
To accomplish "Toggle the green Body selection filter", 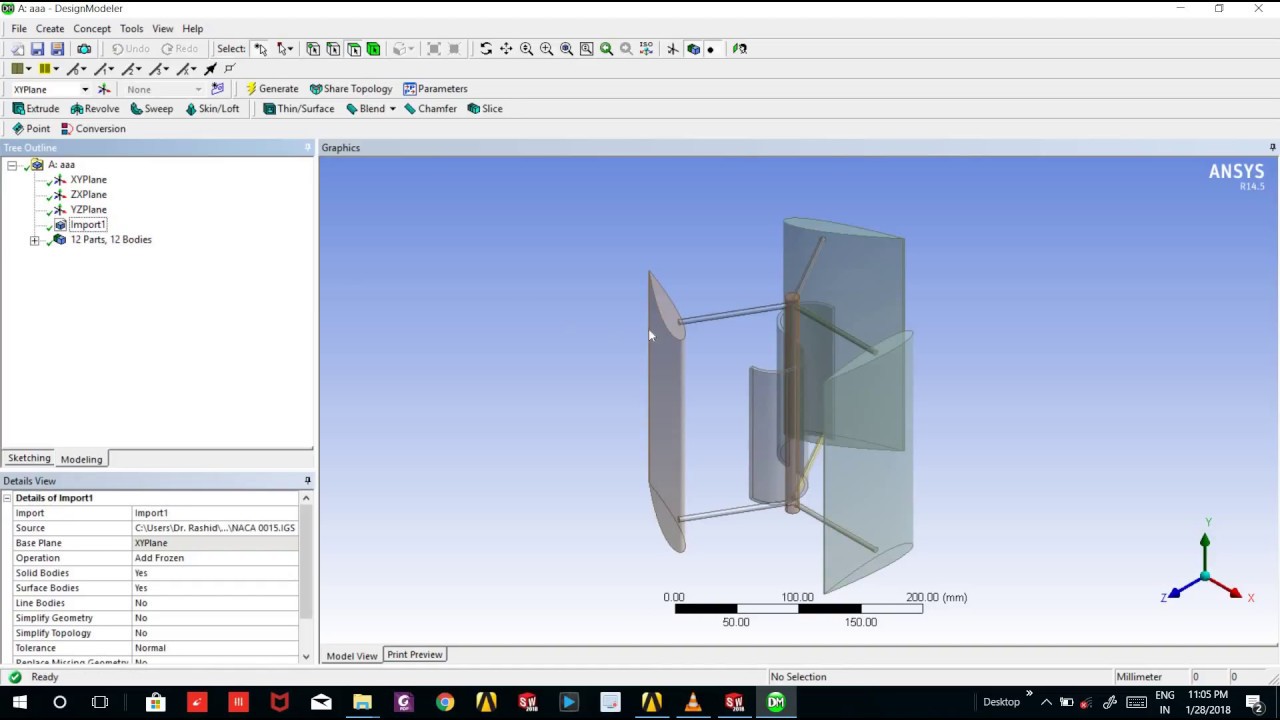I will pos(373,48).
